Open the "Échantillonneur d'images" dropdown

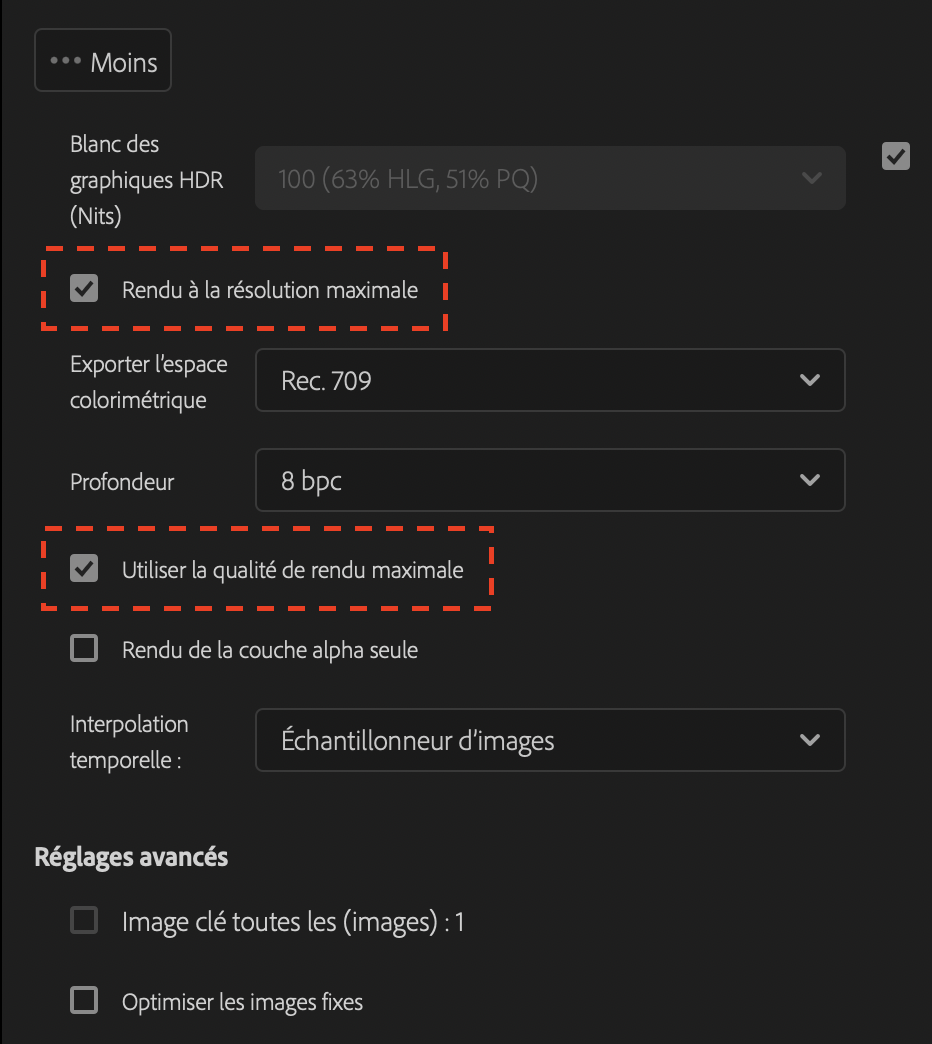coord(550,740)
